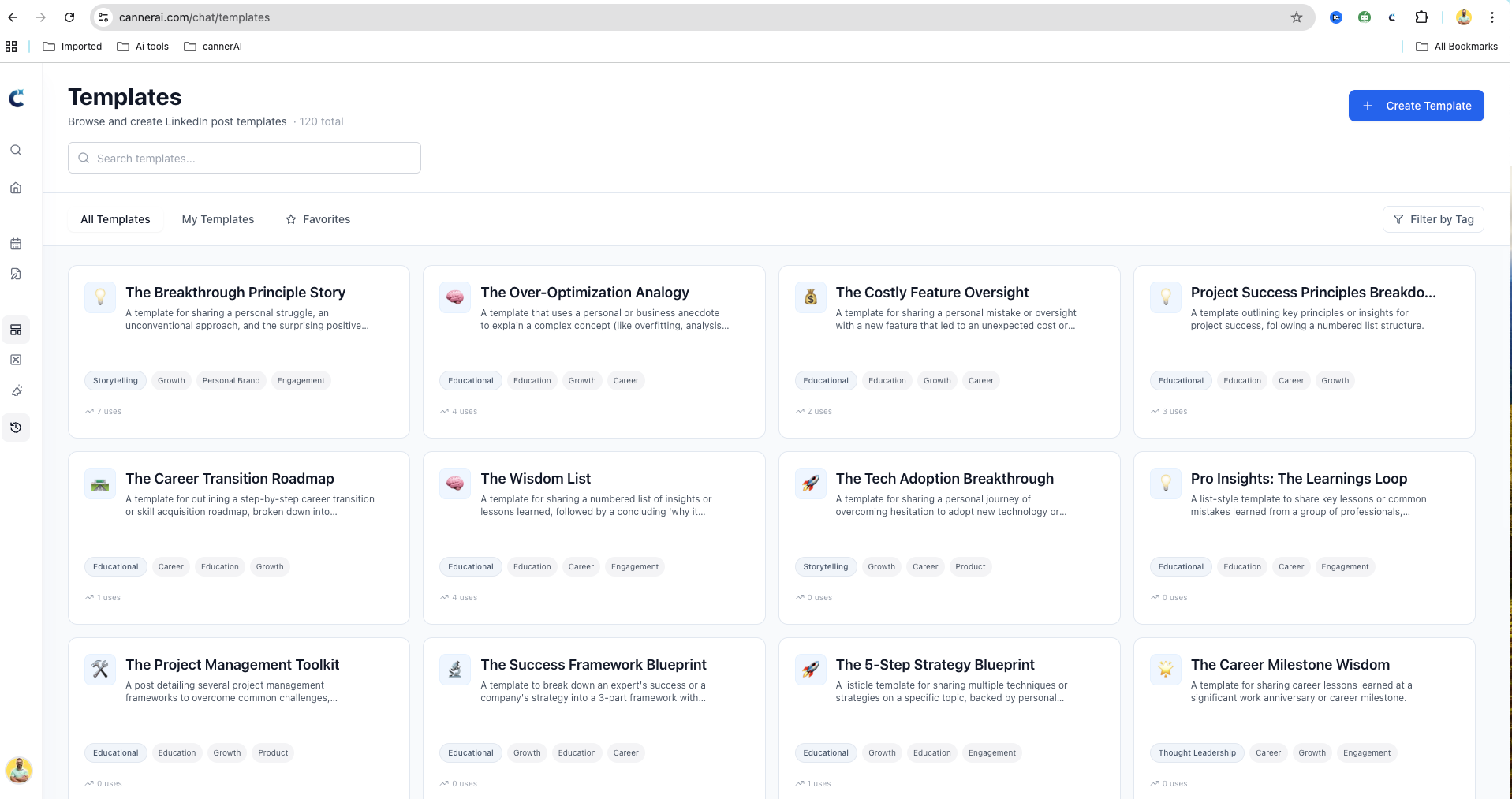Expand the browser extensions puzzle menu
The image size is (1512, 799).
point(1422,17)
